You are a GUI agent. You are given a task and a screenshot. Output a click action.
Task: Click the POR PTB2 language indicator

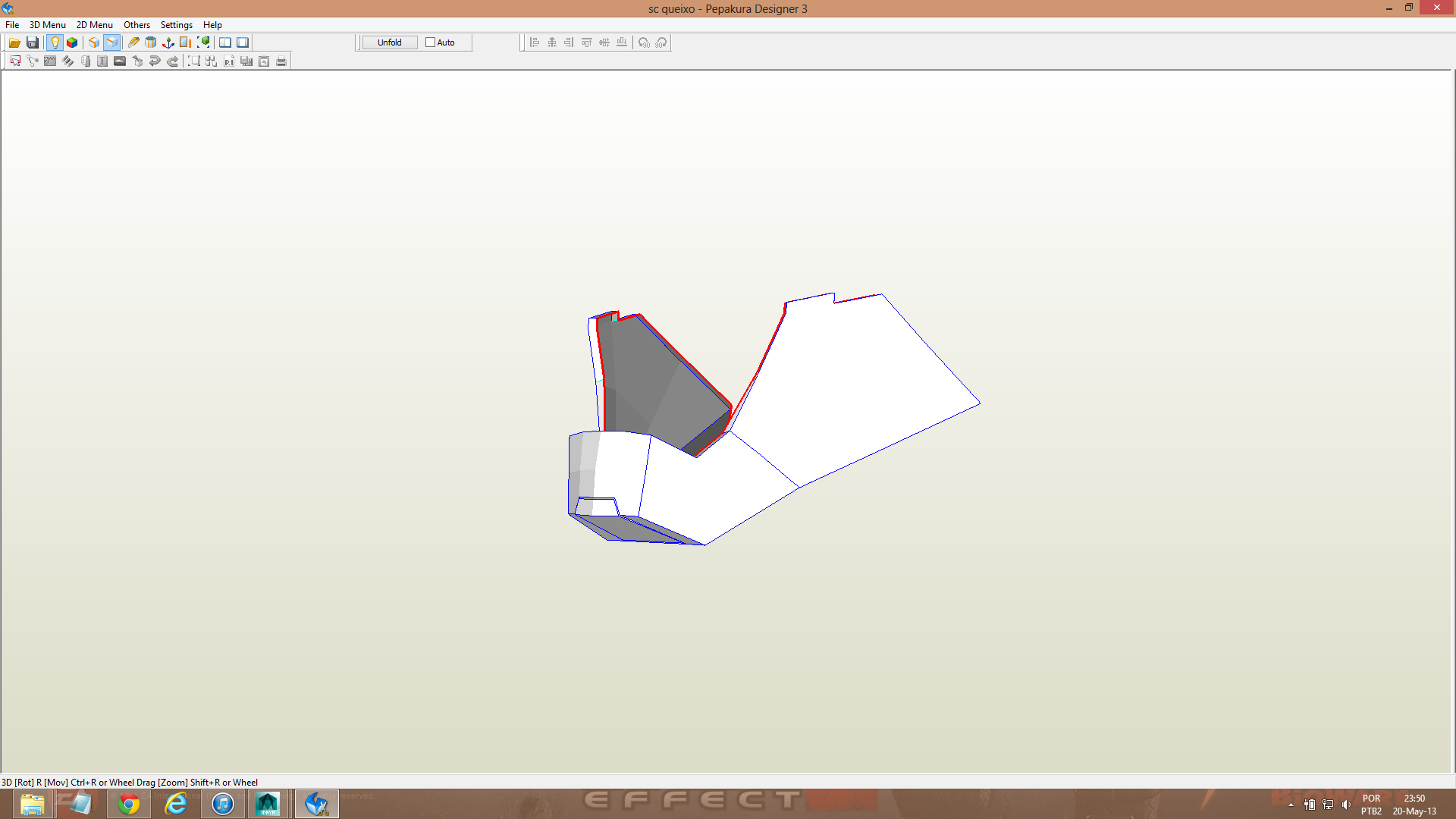coord(1371,805)
